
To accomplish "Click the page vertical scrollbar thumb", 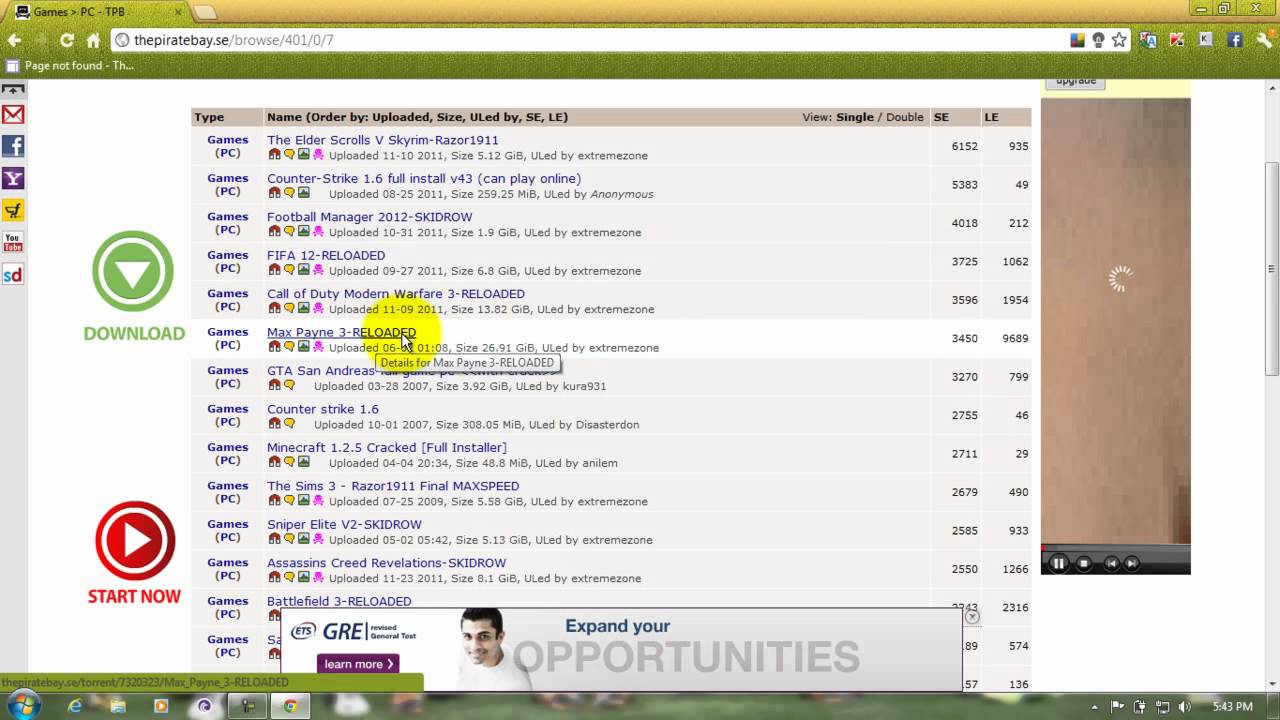I will 1272,269.
